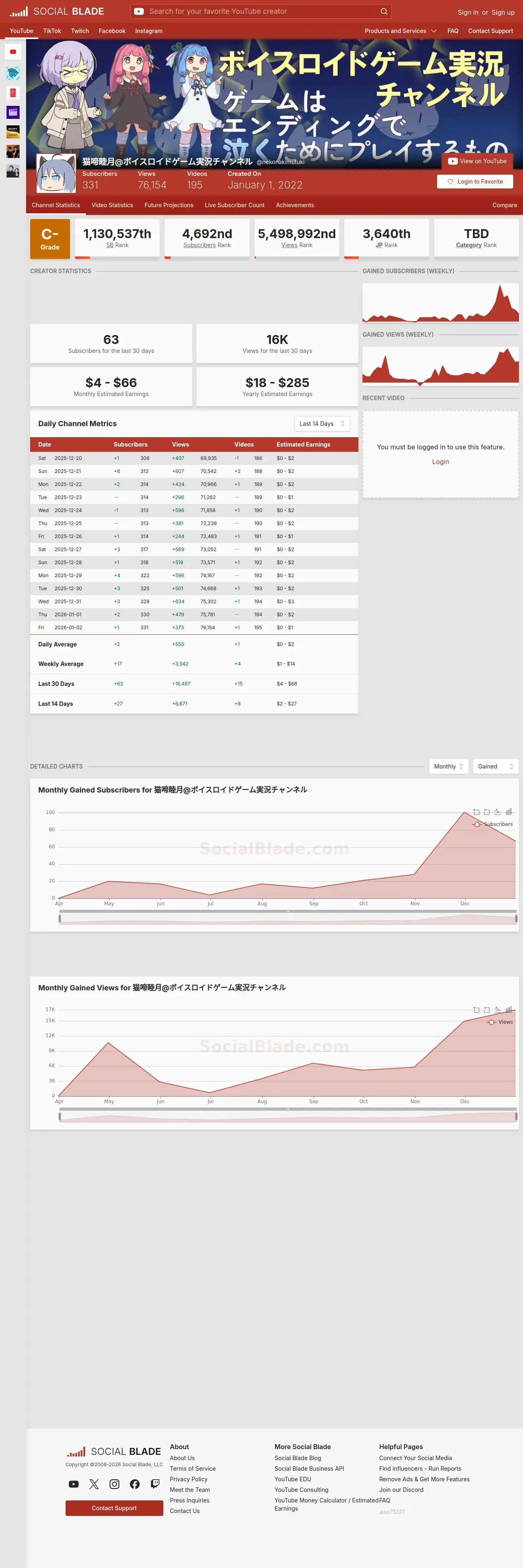The height and width of the screenshot is (1568, 523).
Task: Toggle the Views series legend in the chart
Action: (500, 1022)
